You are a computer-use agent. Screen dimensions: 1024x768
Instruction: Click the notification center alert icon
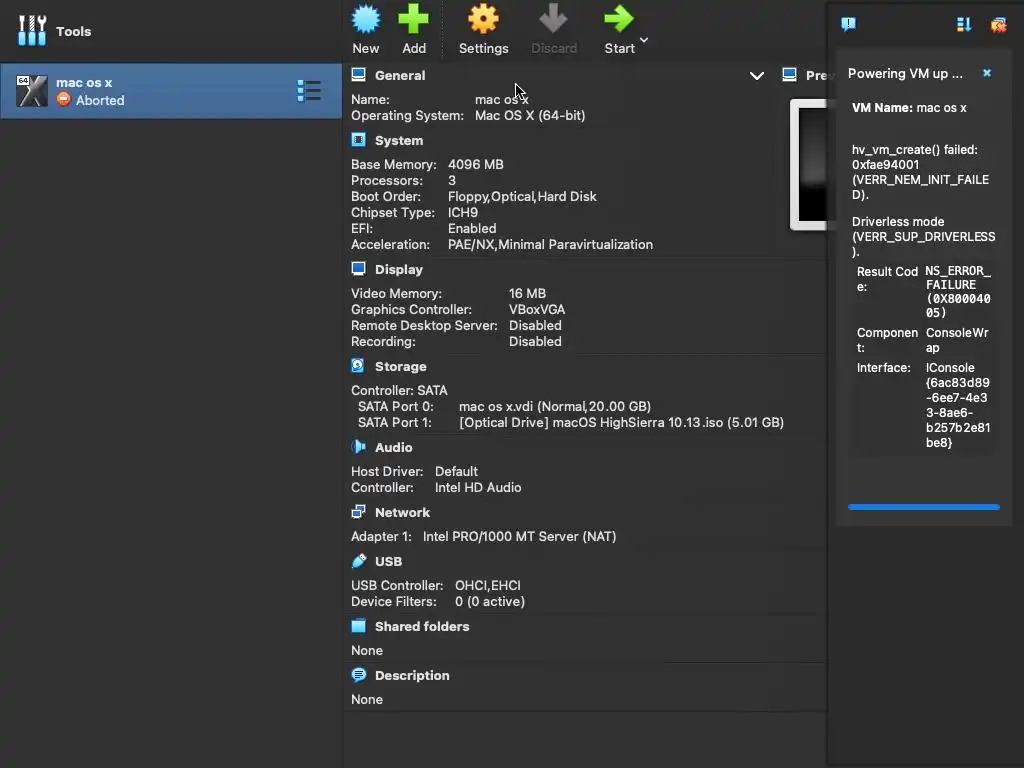point(848,25)
